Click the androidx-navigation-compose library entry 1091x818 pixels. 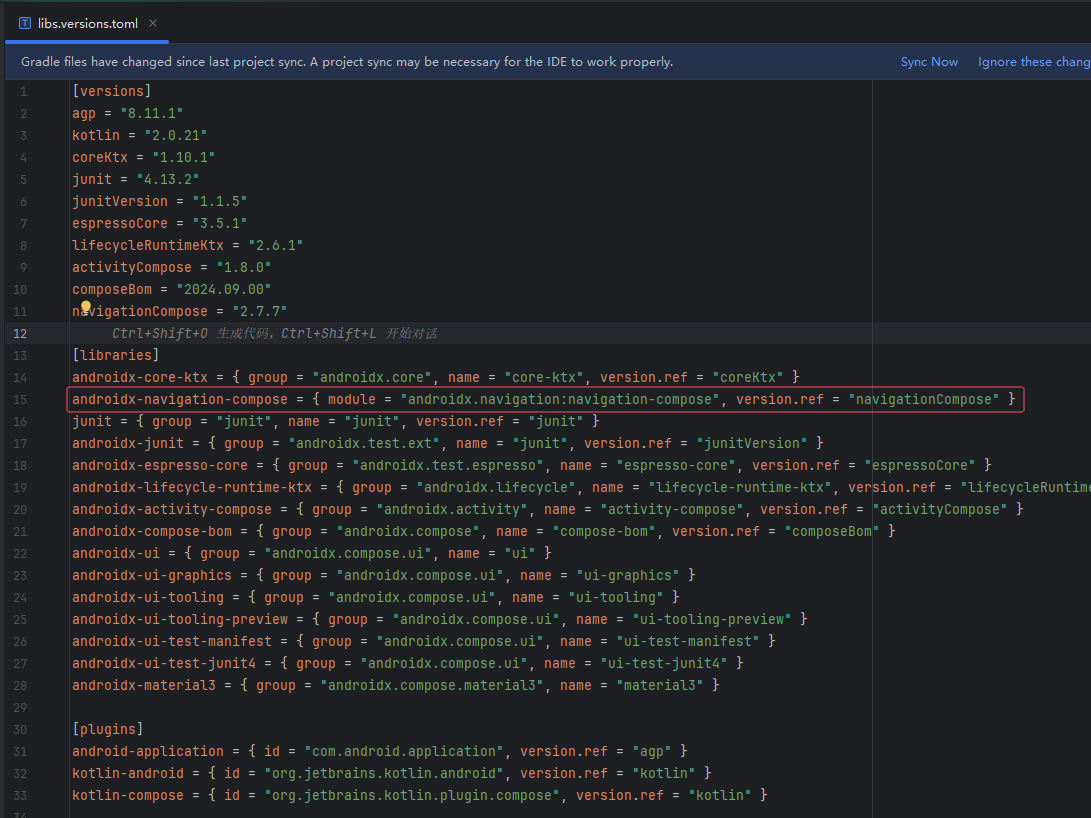(543, 399)
